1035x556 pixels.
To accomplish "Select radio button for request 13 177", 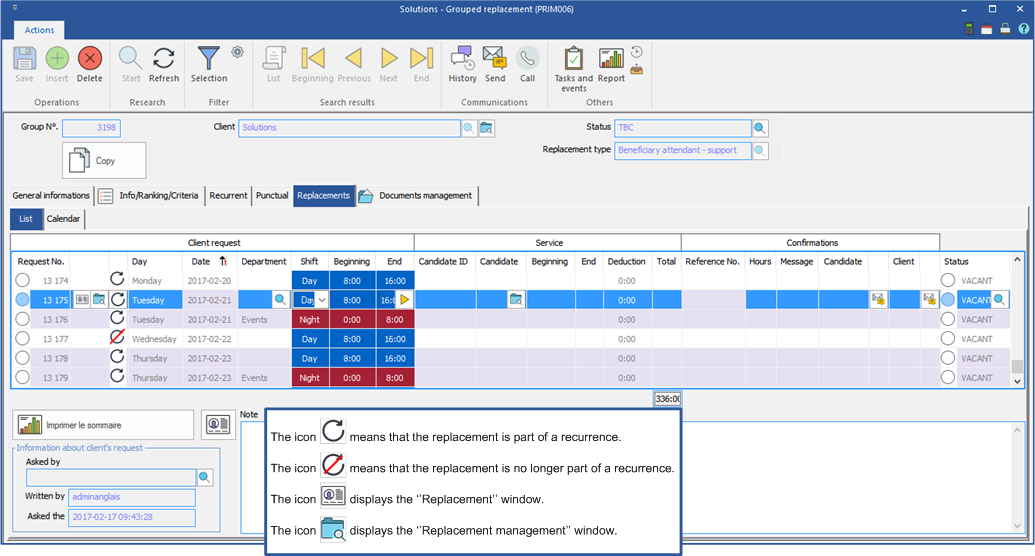I will (22, 339).
